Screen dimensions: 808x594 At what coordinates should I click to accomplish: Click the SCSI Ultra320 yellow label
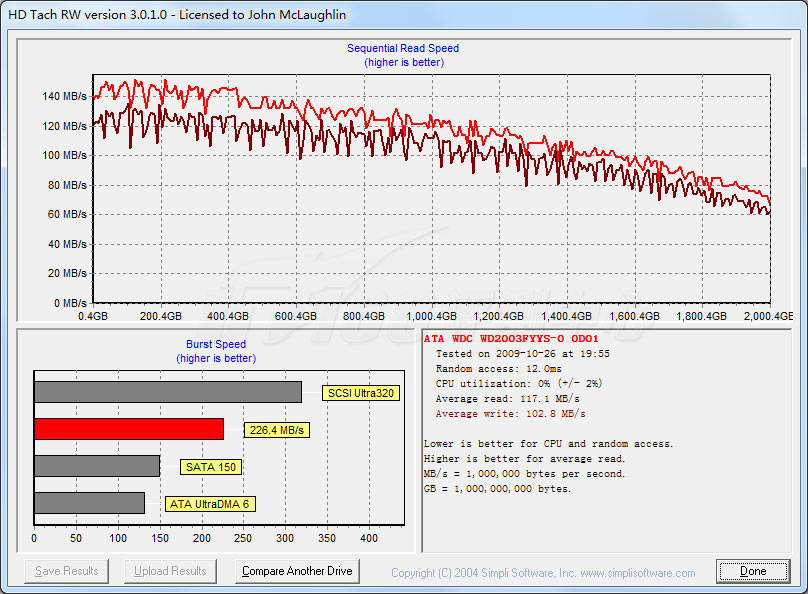tap(361, 393)
